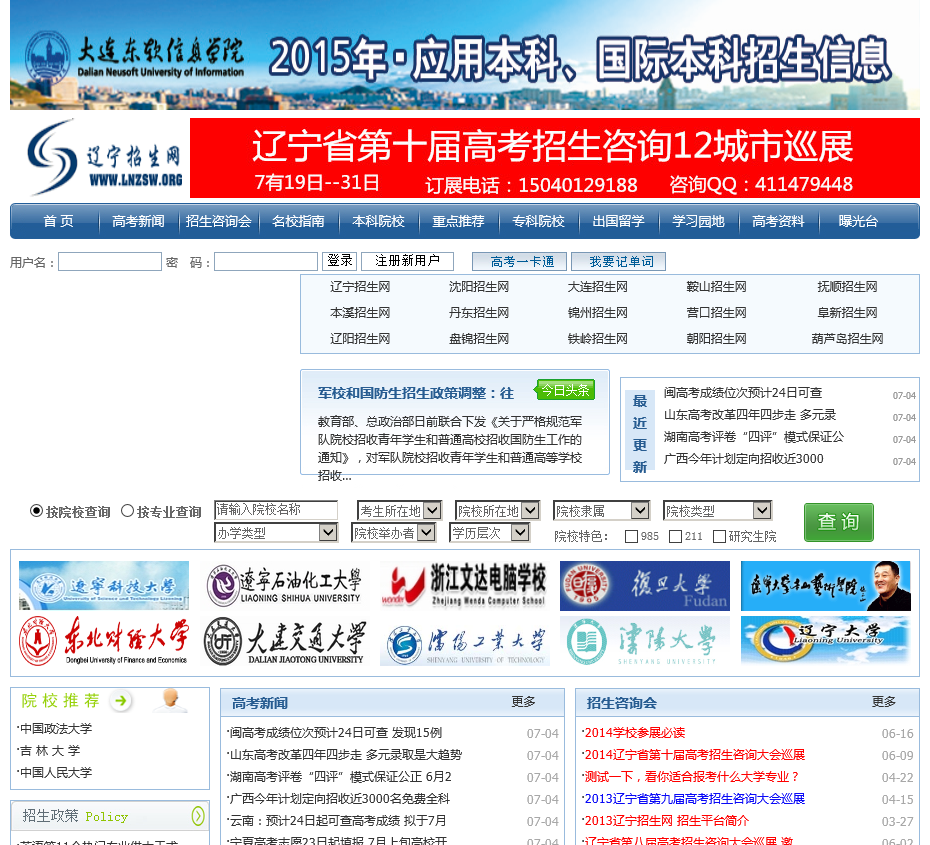
Task: Click 更多 in the 招生咨询会 header
Action: [884, 701]
